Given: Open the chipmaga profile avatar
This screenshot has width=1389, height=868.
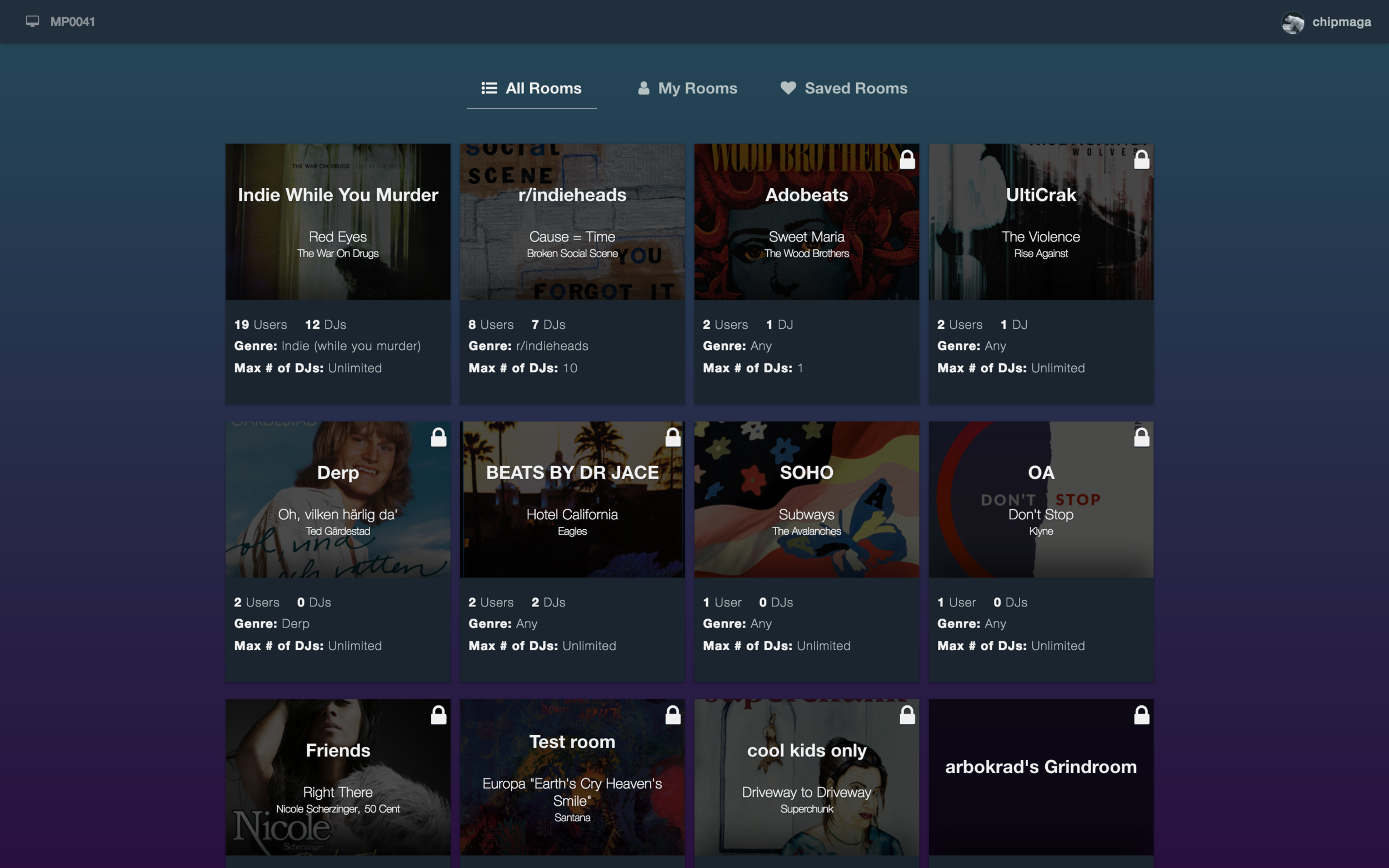Looking at the screenshot, I should point(1292,22).
